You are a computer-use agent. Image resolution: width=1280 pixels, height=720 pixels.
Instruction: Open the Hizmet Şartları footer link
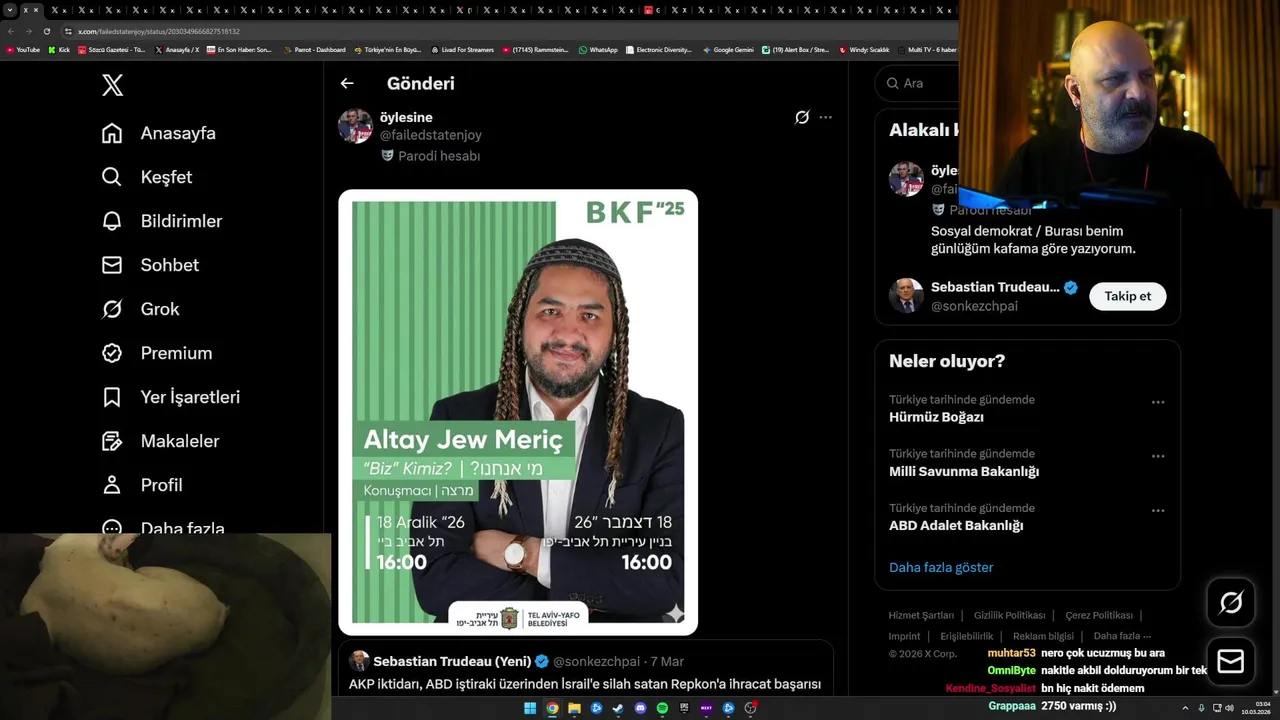(x=921, y=615)
